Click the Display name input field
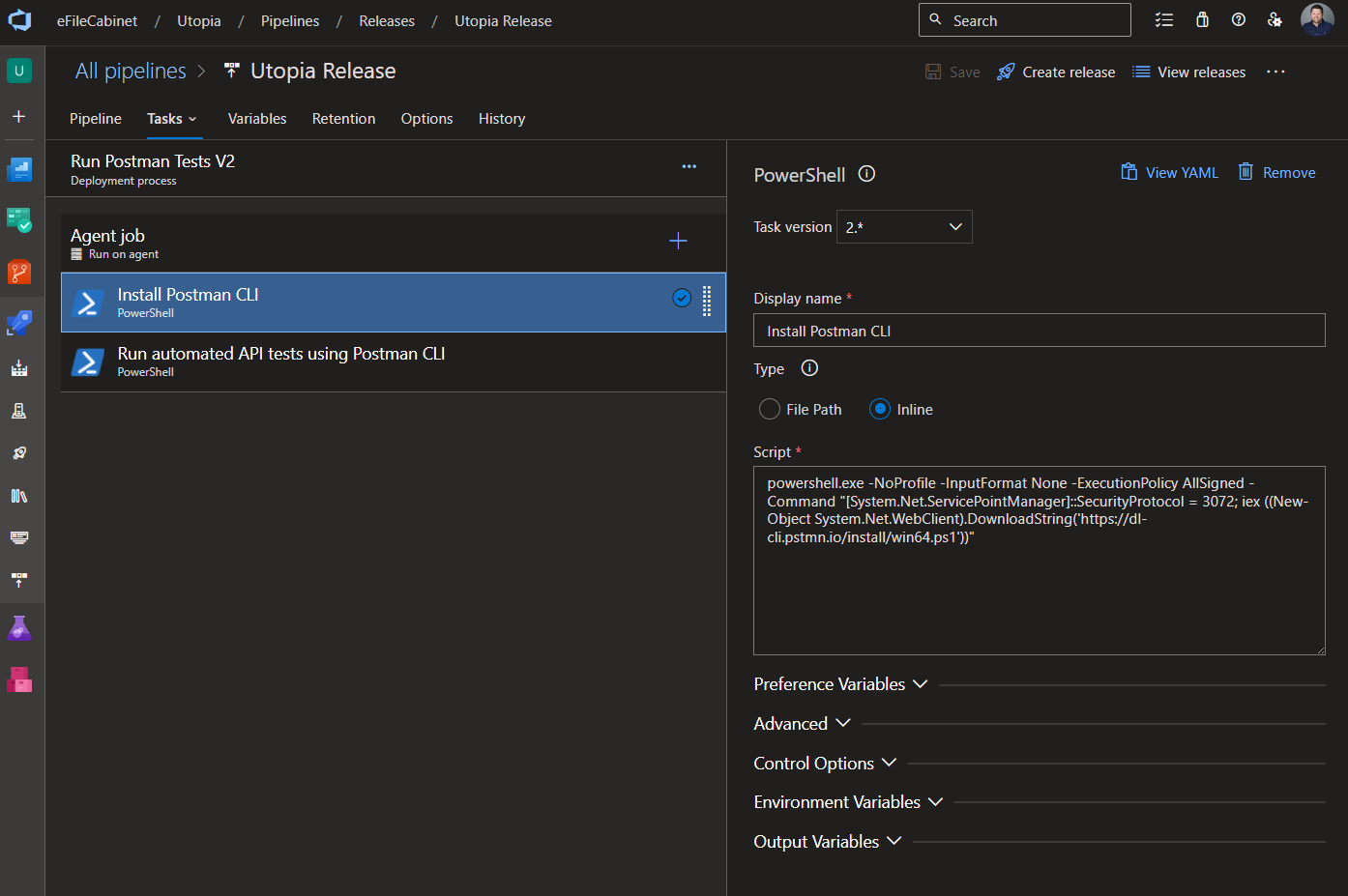Screen dimensions: 1348x896 pyautogui.click(x=1040, y=331)
